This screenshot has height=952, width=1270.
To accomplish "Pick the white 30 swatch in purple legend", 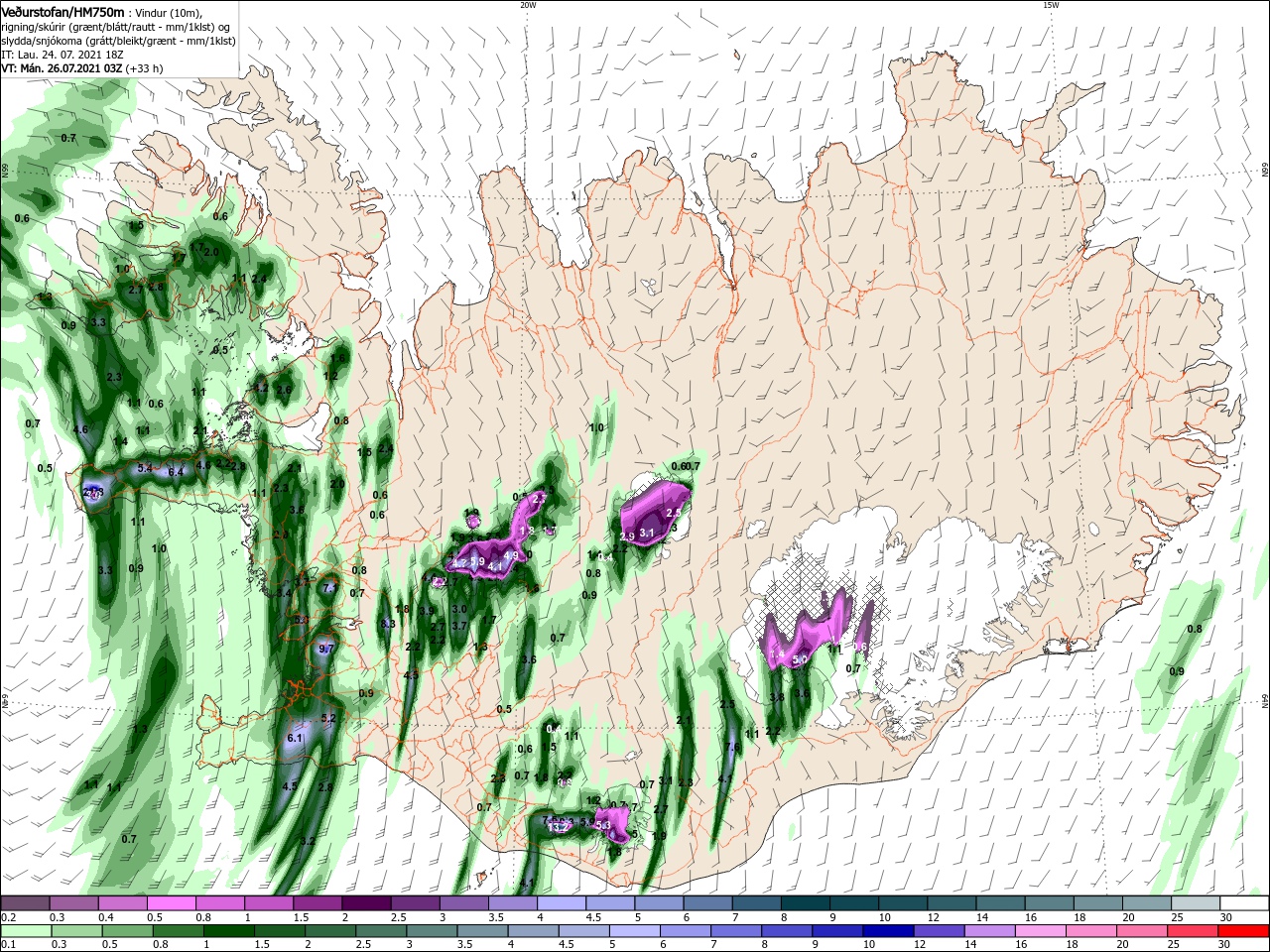I will tap(1244, 903).
